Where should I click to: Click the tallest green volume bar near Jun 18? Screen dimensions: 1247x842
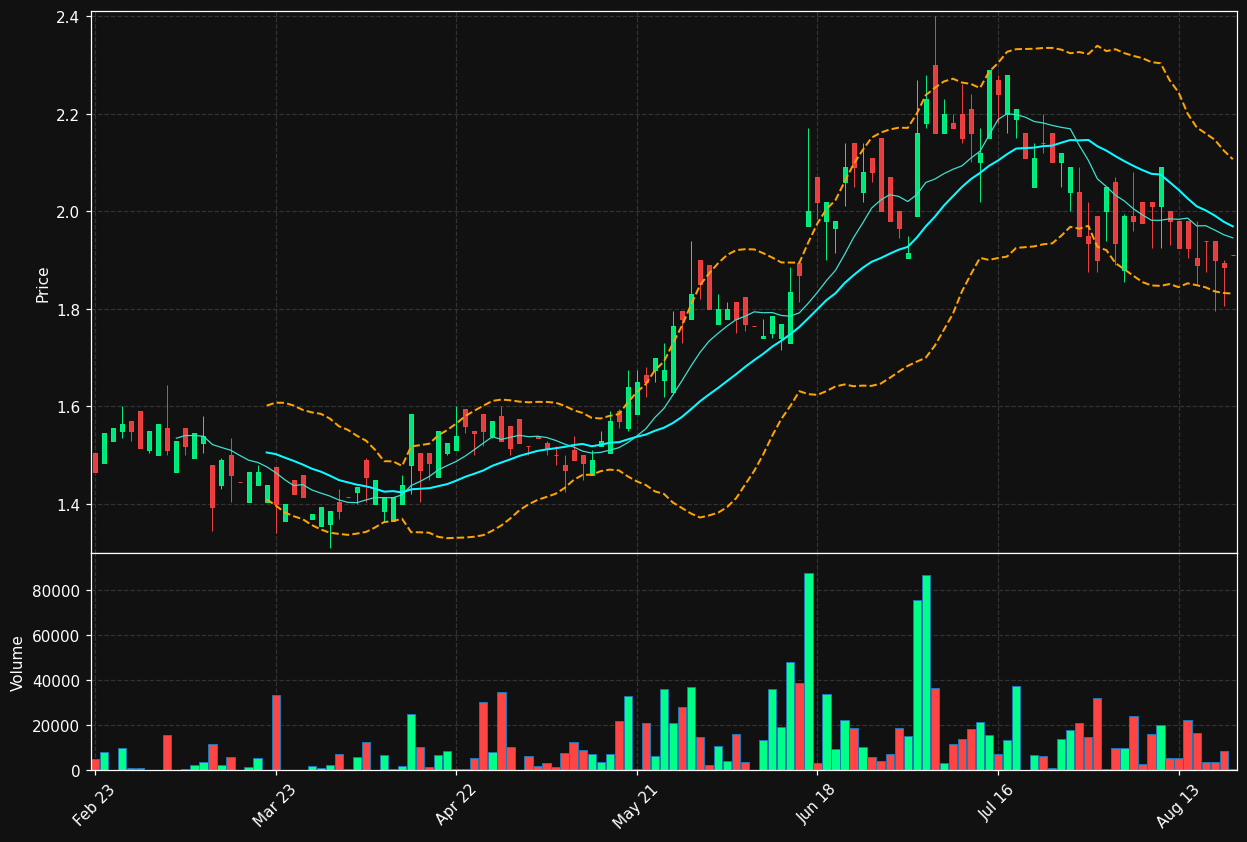[808, 671]
